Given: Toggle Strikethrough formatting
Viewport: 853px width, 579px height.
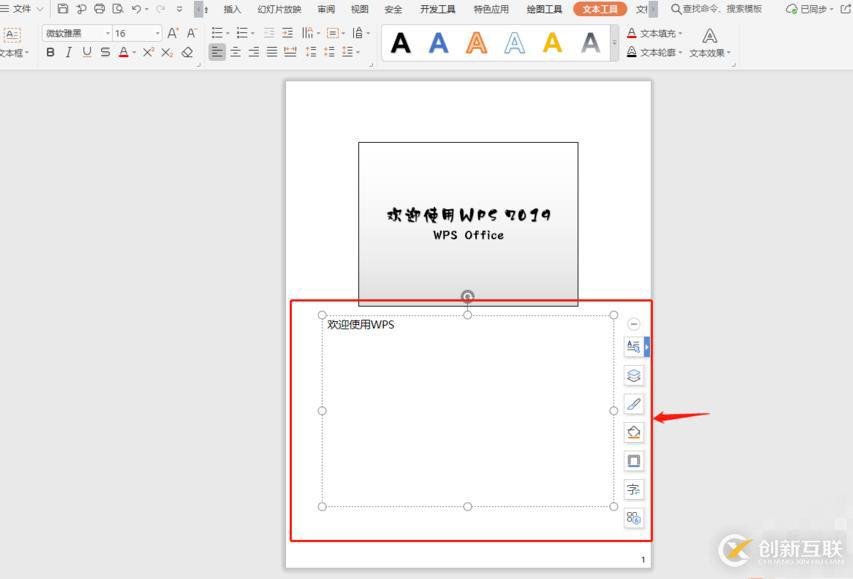Looking at the screenshot, I should (106, 52).
